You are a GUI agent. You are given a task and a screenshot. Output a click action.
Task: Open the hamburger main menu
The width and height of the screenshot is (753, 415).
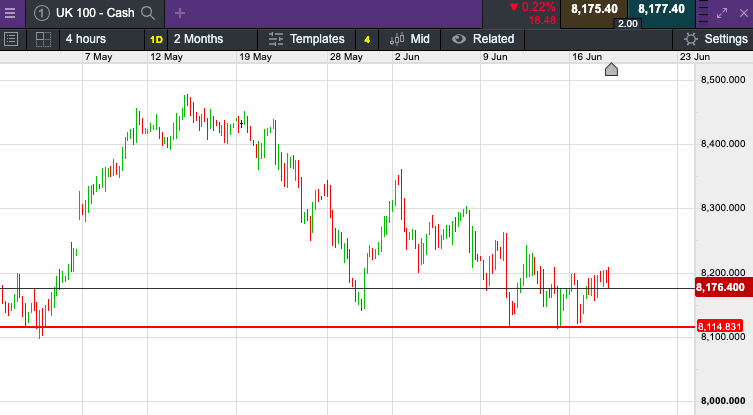click(10, 13)
